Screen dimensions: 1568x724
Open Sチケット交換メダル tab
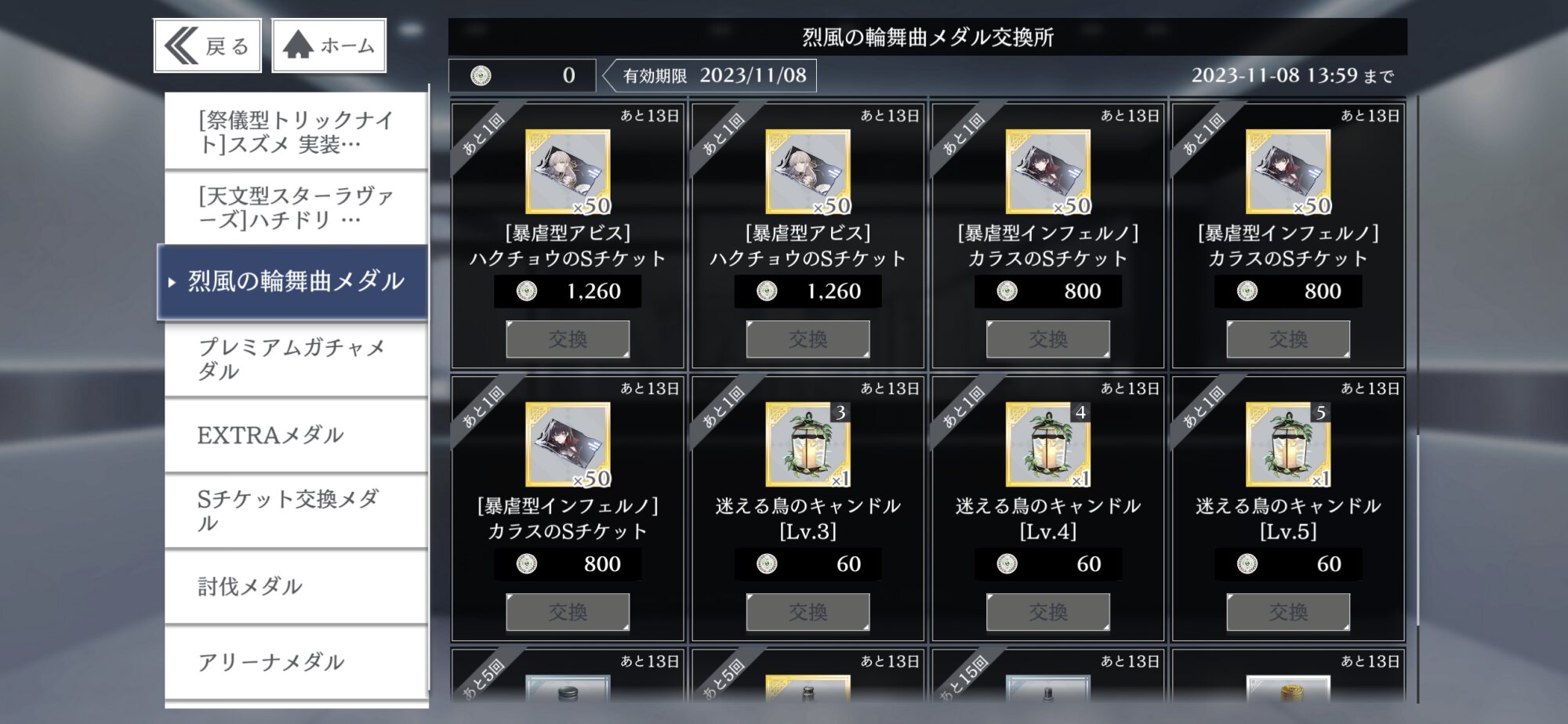tap(296, 511)
